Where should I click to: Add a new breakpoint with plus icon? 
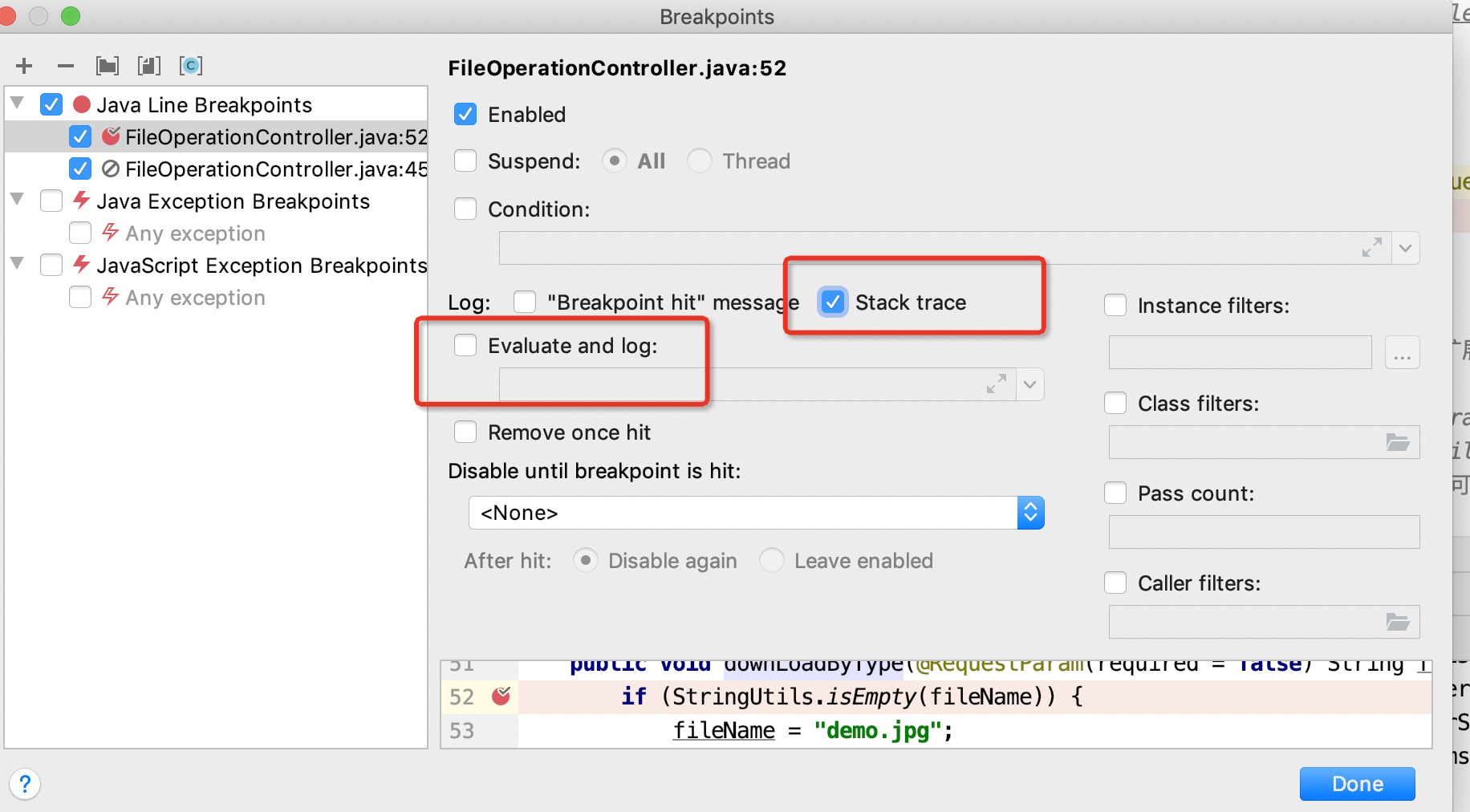(x=24, y=66)
